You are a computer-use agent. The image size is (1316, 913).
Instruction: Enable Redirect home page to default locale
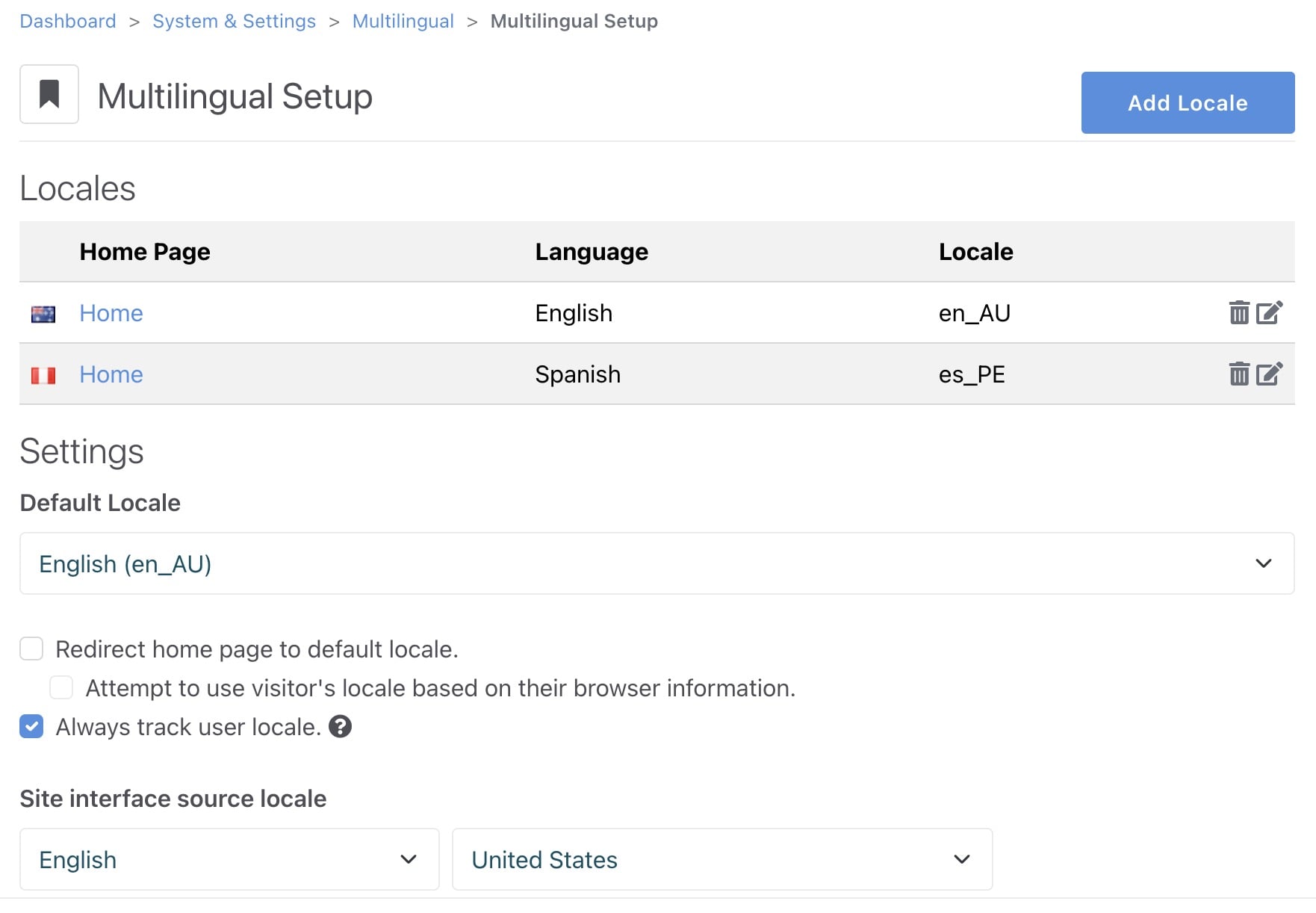(x=31, y=649)
